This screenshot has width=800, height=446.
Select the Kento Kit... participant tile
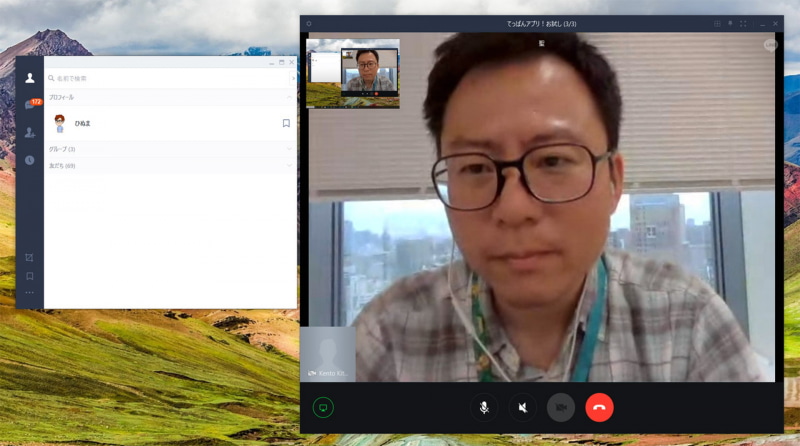(328, 354)
